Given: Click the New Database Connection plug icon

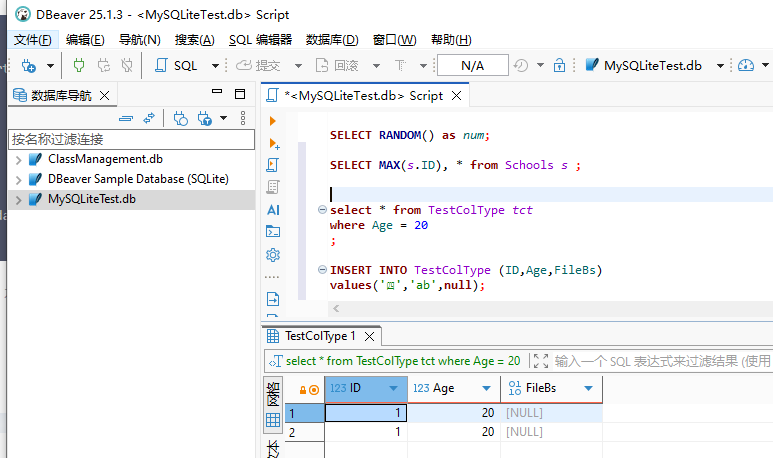Looking at the screenshot, I should pyautogui.click(x=29, y=66).
